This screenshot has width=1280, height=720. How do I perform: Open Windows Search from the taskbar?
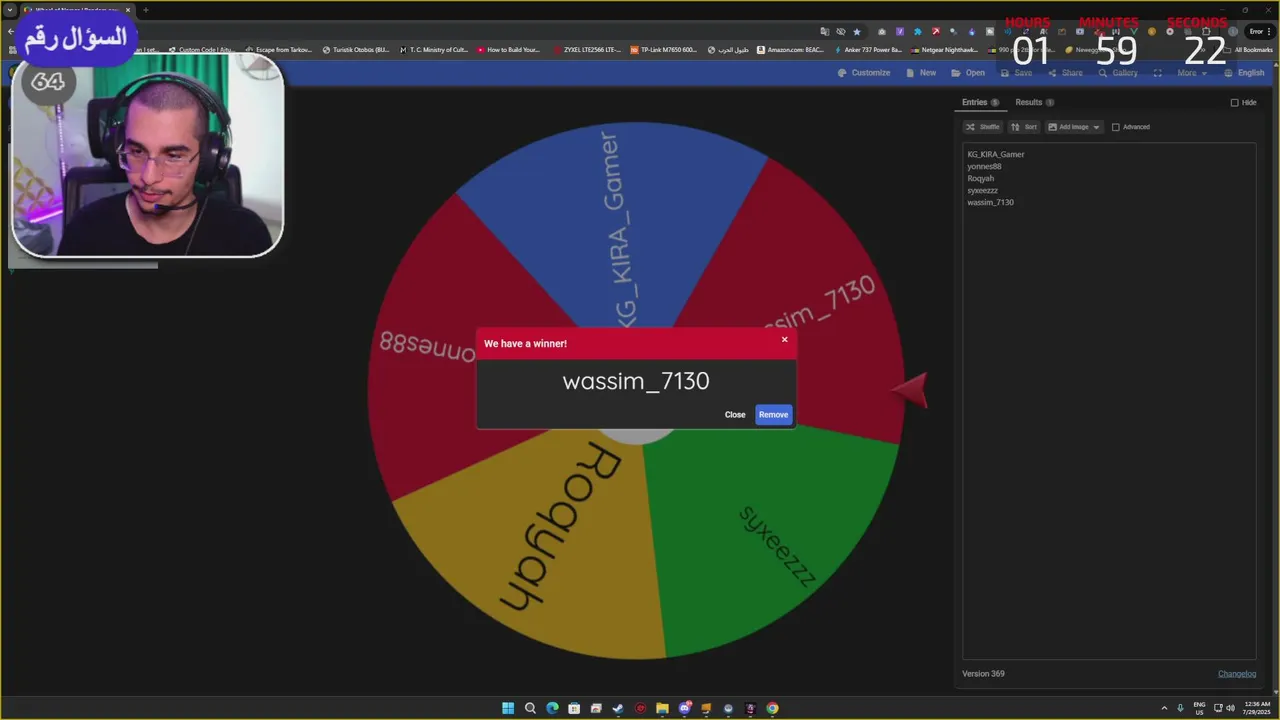[530, 708]
